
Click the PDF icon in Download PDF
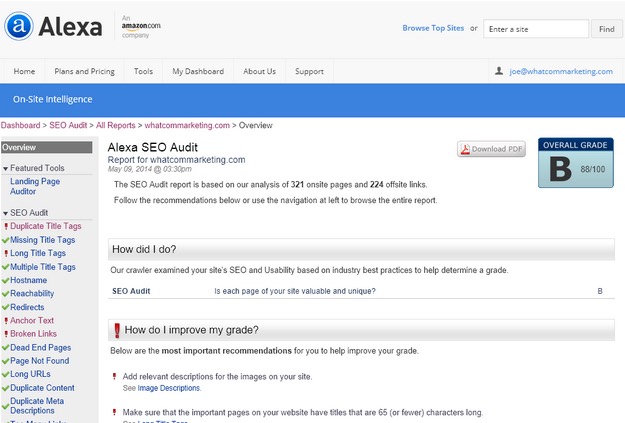click(x=465, y=149)
